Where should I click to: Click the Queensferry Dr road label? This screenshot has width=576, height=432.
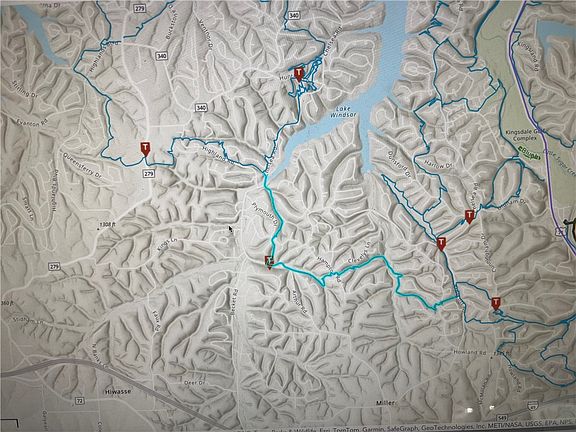(x=82, y=166)
